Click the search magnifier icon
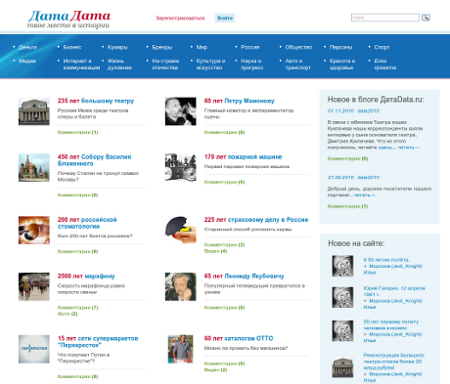This screenshot has height=384, width=450. [426, 17]
